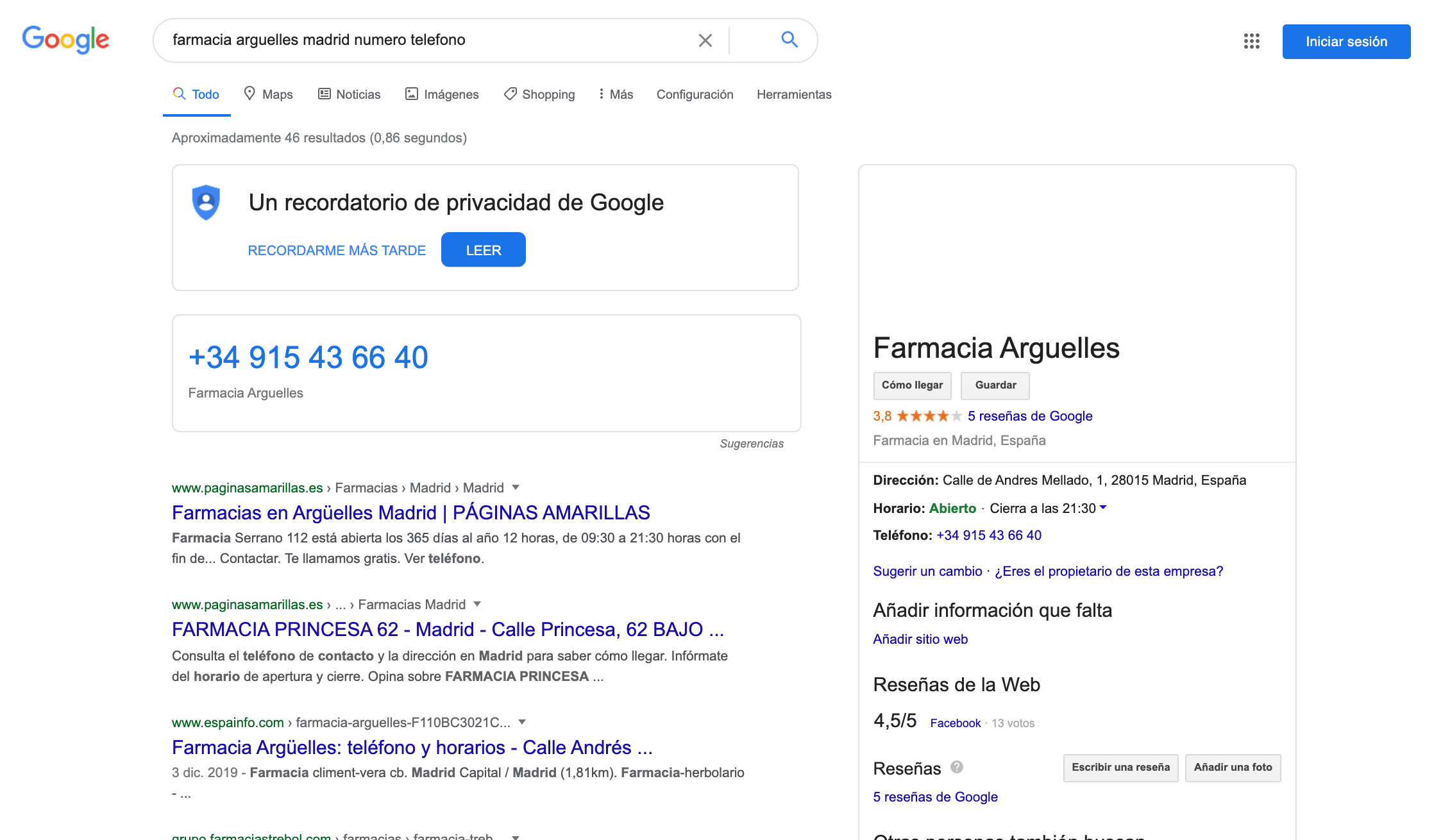Click the LEER button
The height and width of the screenshot is (840, 1434).
484,249
